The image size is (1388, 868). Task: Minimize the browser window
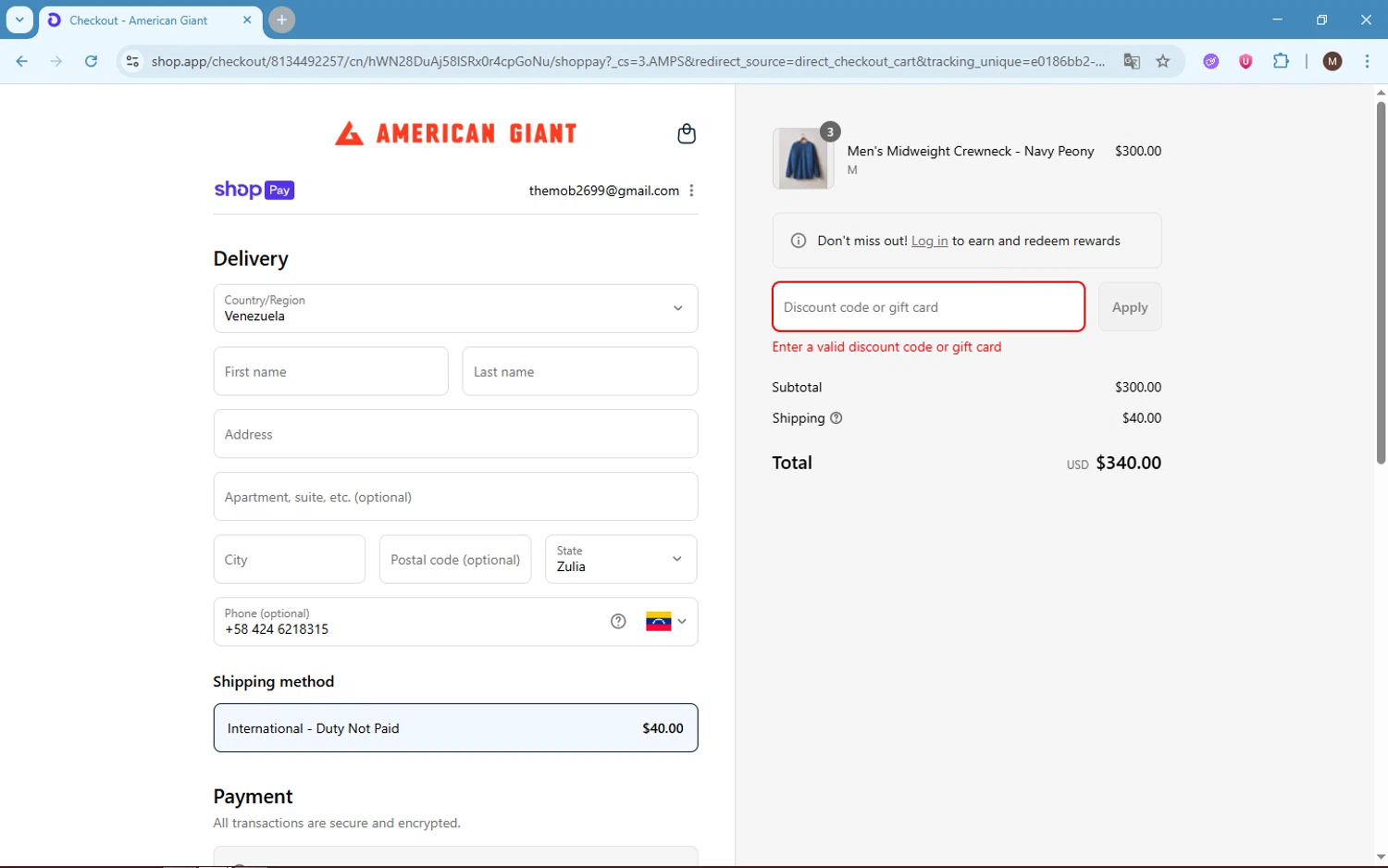[x=1277, y=19]
